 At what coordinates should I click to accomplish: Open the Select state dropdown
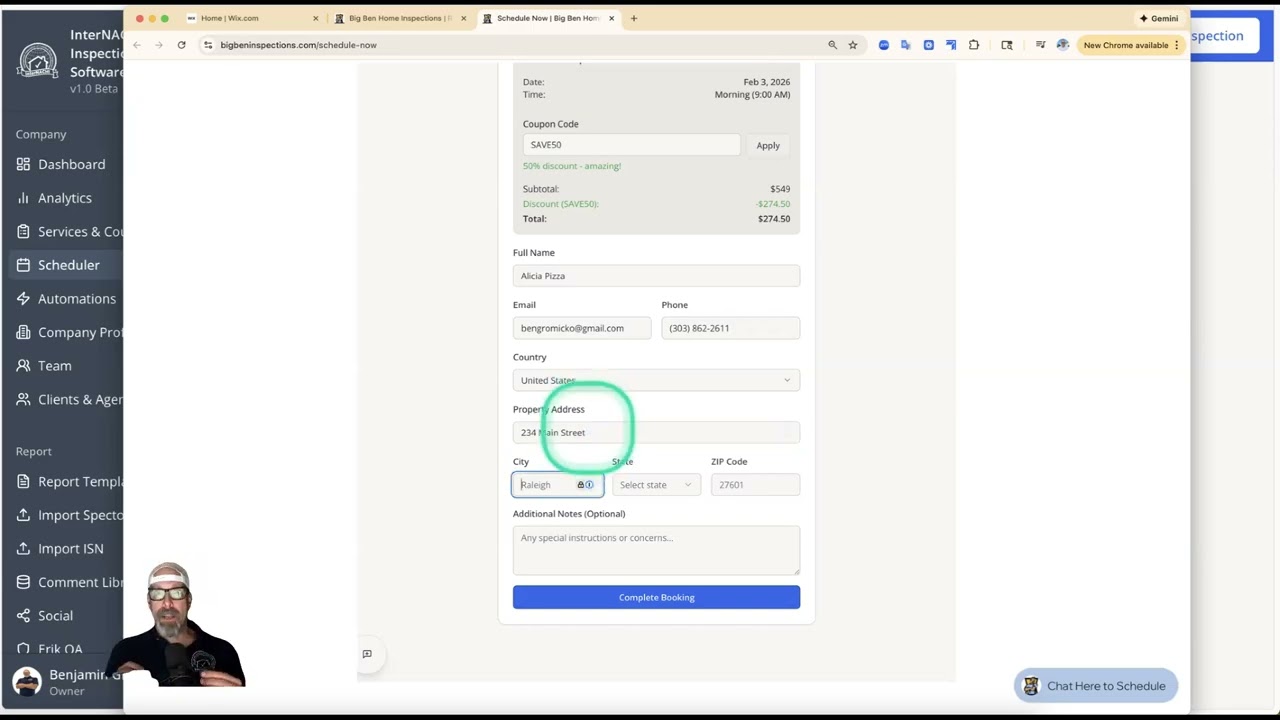pos(655,485)
